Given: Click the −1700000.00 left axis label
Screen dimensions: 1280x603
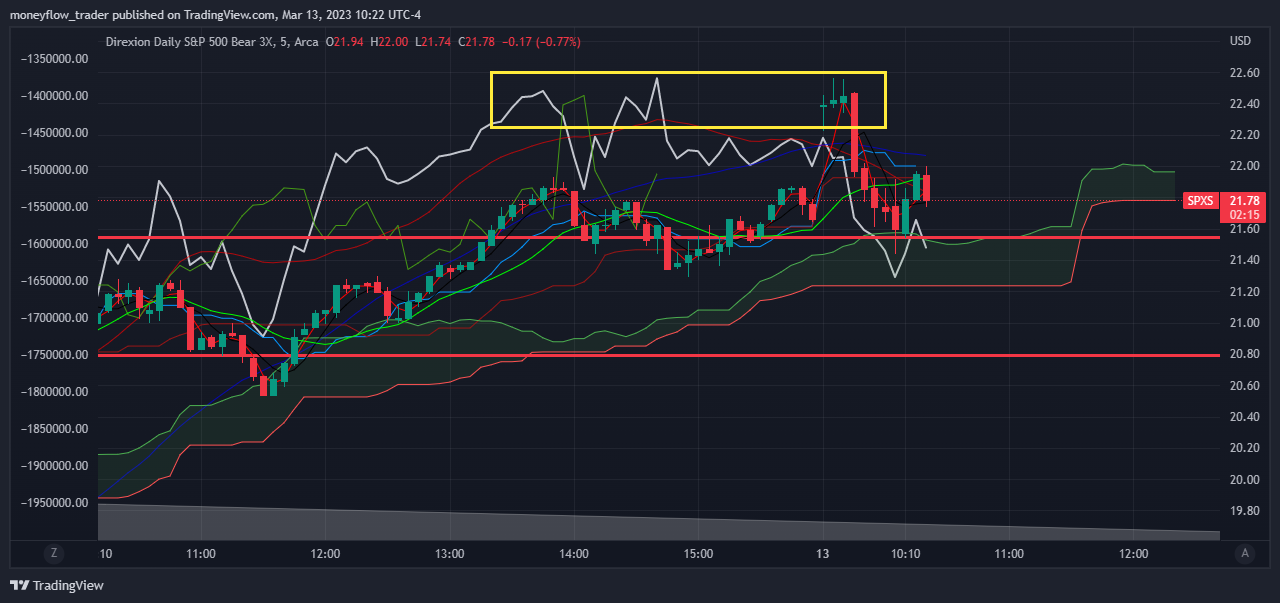Looking at the screenshot, I should 55,318.
